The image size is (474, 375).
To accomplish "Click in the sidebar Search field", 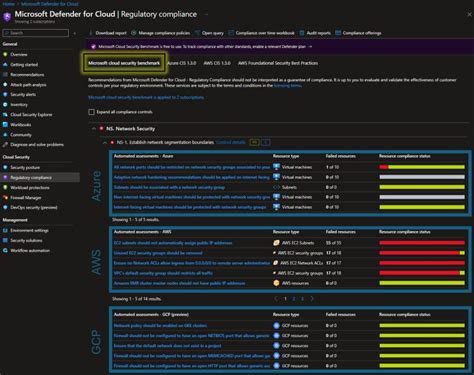I will point(36,33).
